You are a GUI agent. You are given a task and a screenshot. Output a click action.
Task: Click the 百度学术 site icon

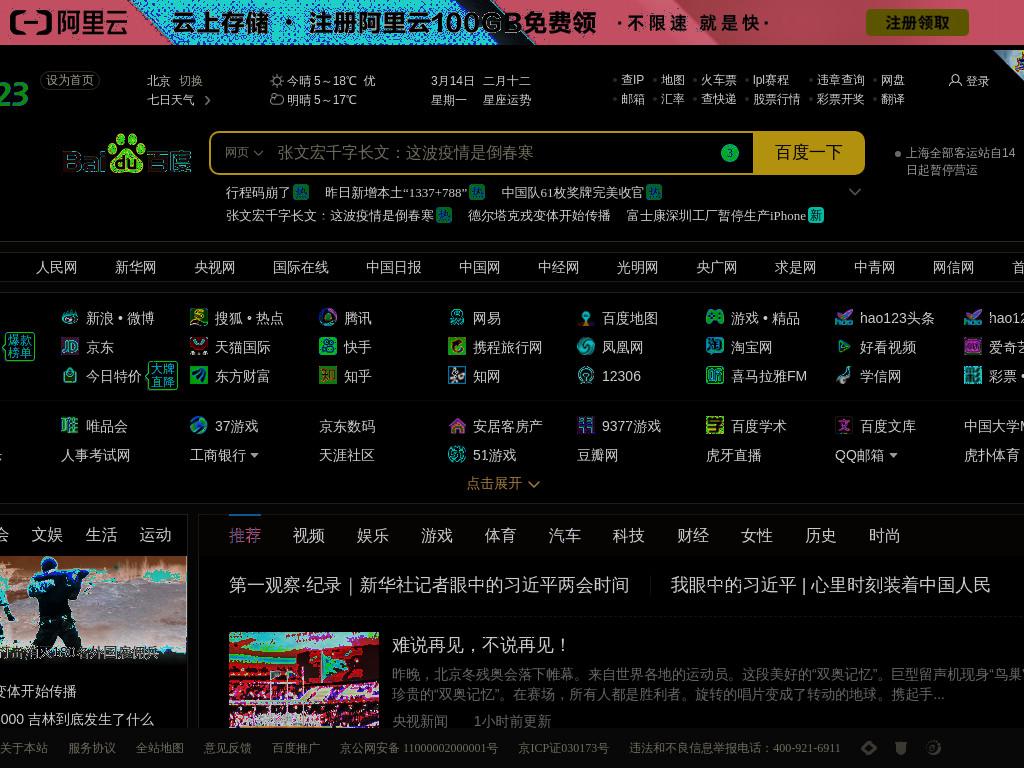pos(714,426)
